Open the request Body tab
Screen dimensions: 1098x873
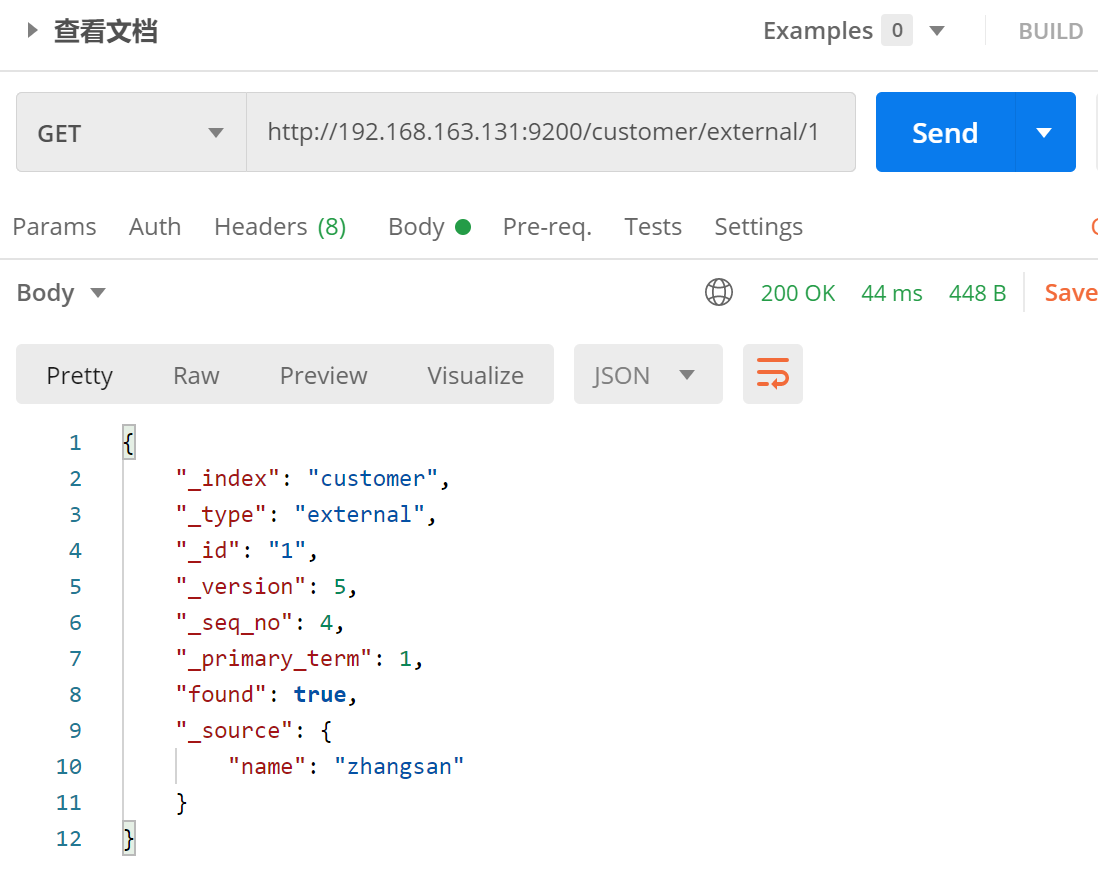[429, 227]
